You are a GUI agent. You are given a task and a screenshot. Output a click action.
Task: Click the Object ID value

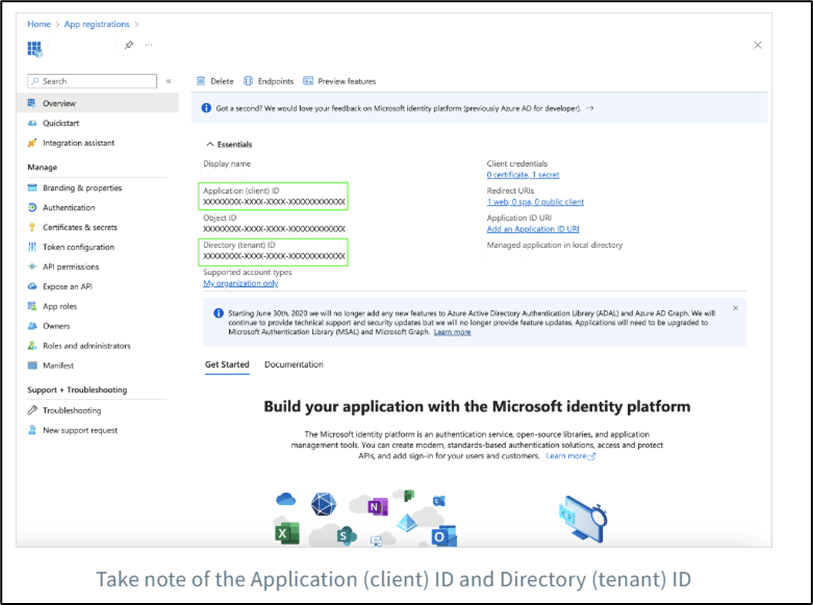pyautogui.click(x=274, y=229)
